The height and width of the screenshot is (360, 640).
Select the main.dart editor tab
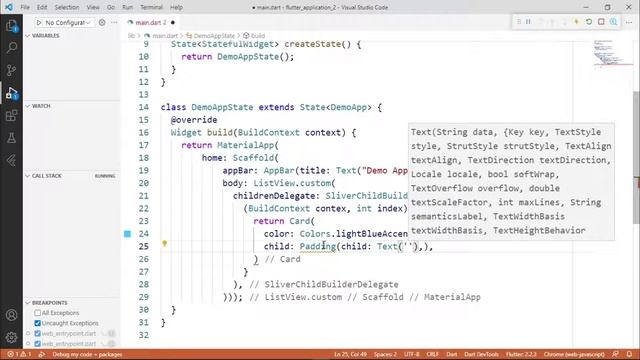(150, 22)
